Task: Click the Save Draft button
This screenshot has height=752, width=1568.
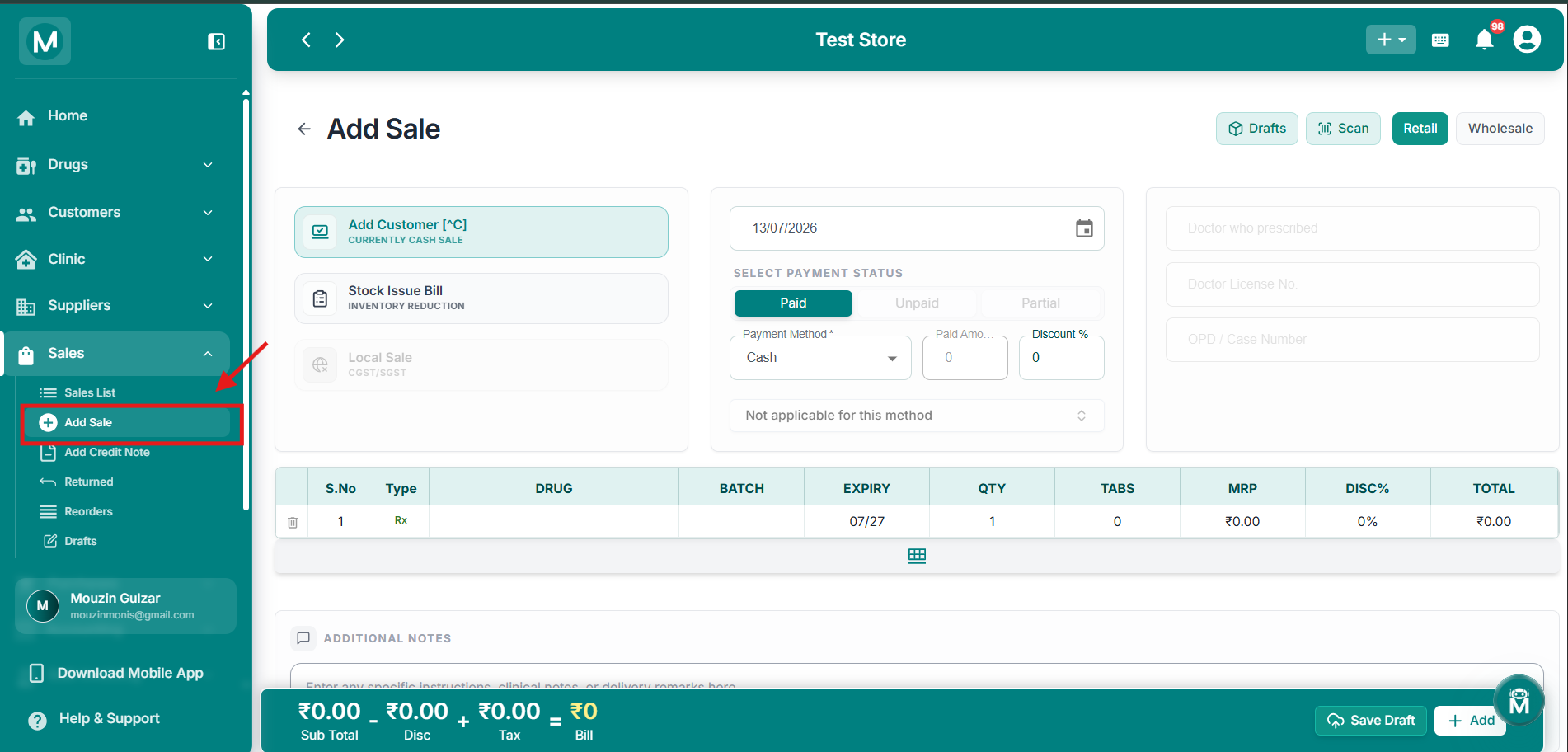Action: click(x=1371, y=721)
